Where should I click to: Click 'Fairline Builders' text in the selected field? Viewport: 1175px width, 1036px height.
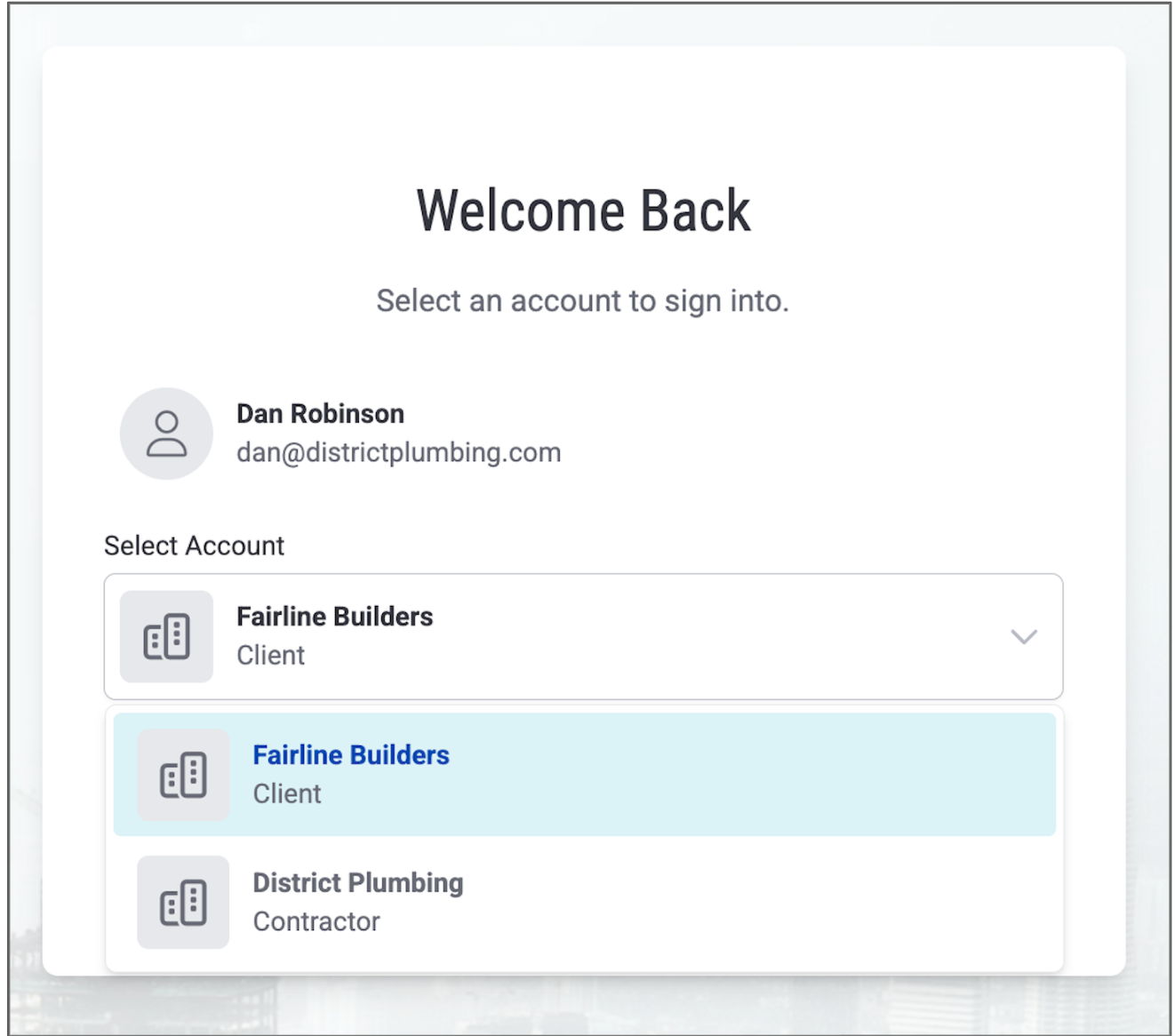334,617
